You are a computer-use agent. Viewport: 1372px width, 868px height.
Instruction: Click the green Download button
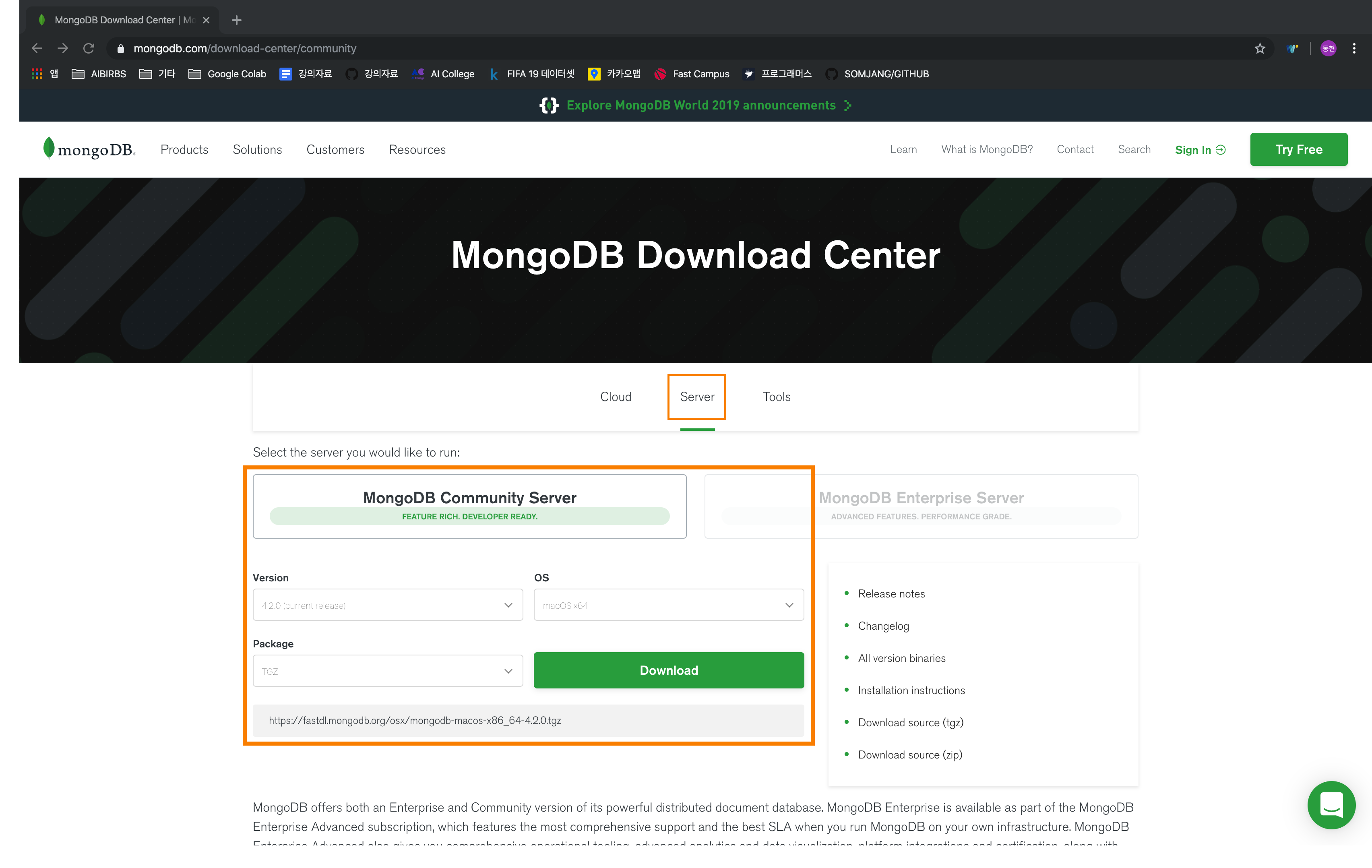(668, 670)
